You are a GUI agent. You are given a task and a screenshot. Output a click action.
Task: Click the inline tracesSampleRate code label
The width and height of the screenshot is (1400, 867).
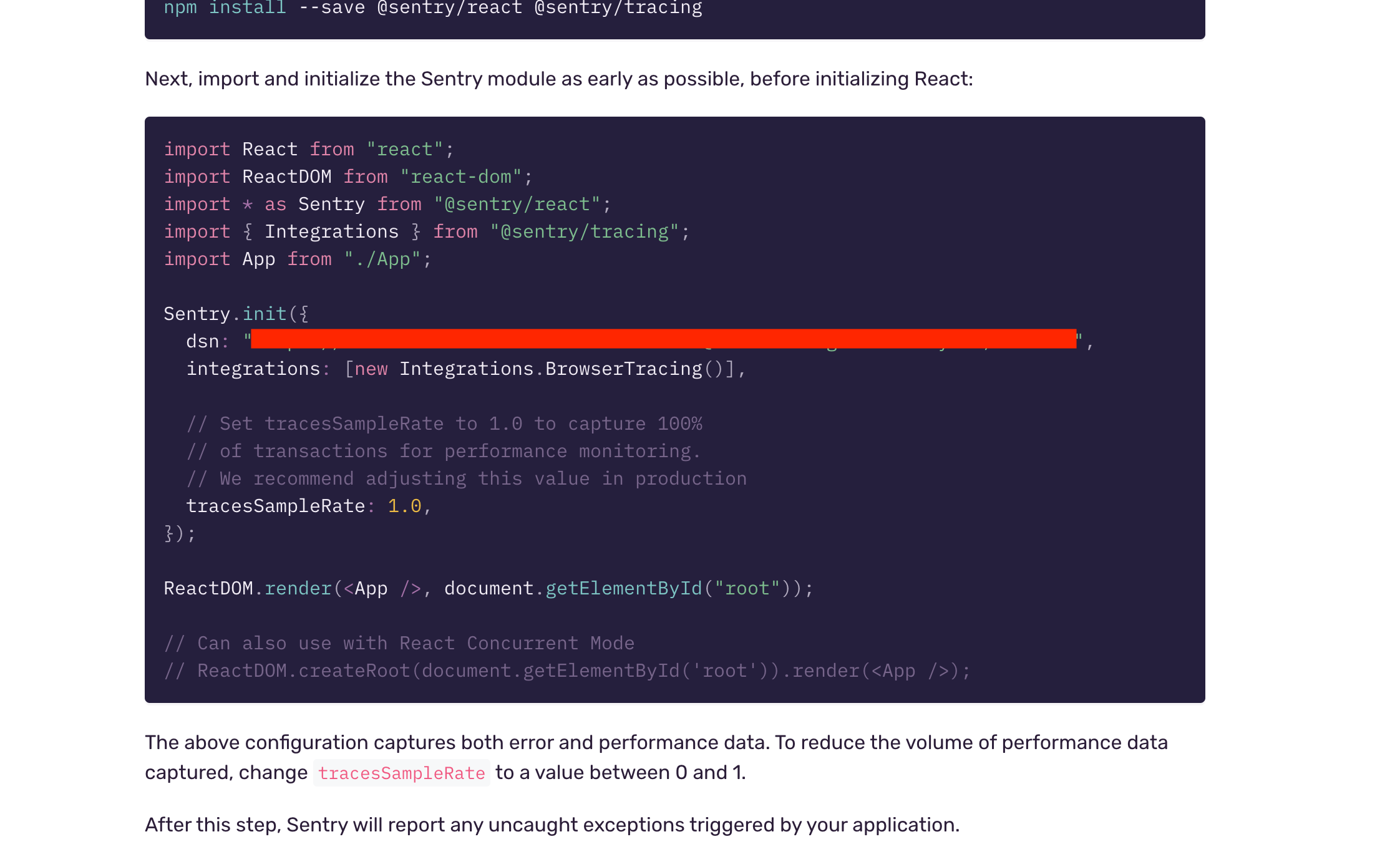tap(401, 773)
